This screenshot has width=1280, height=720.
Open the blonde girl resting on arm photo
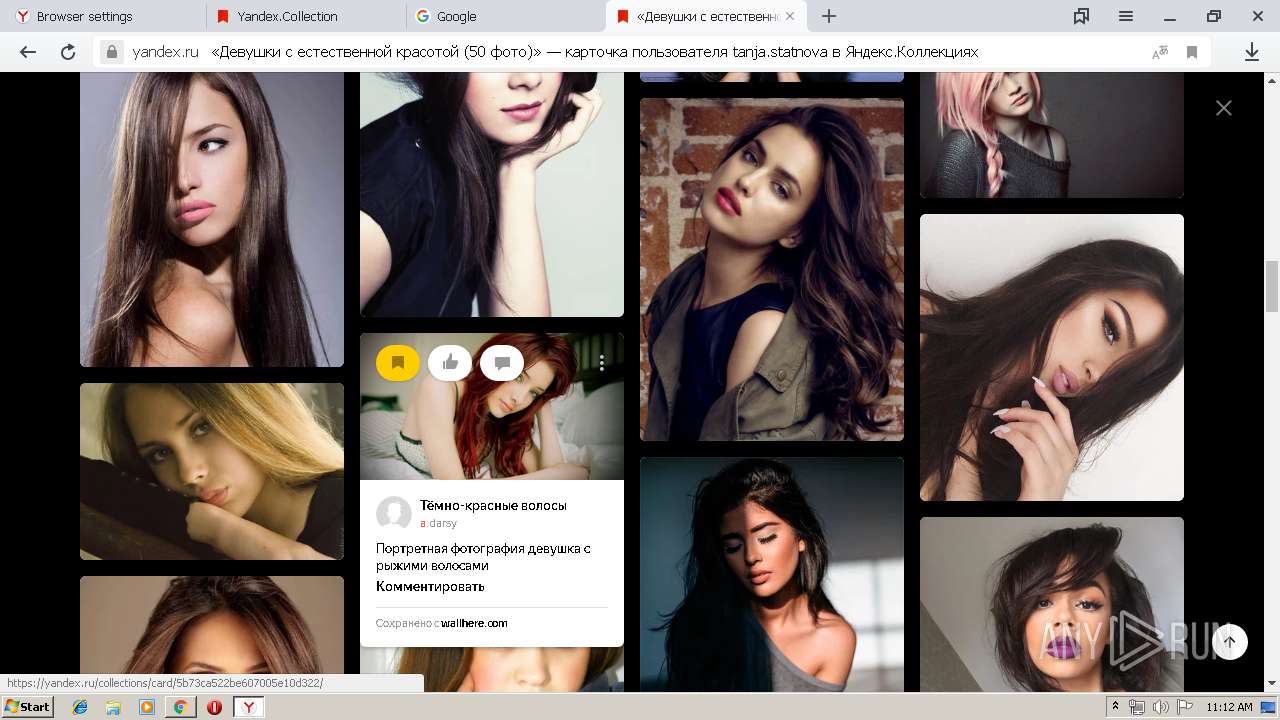(212, 471)
